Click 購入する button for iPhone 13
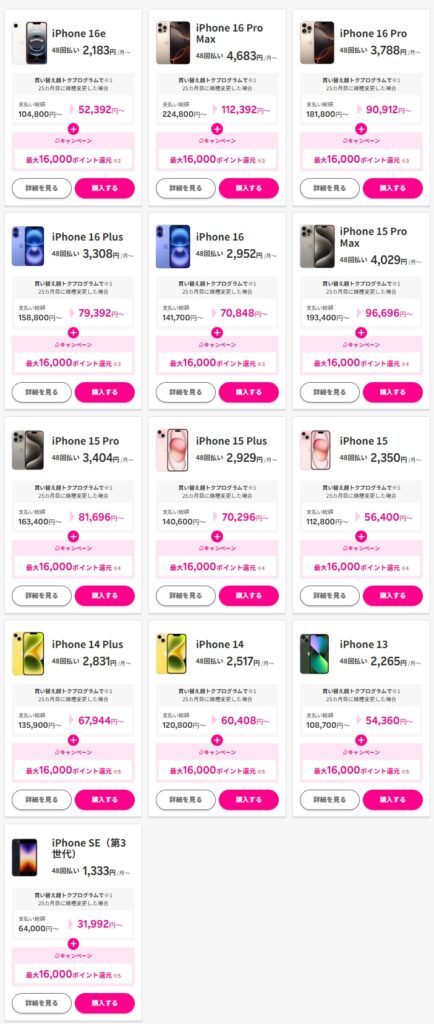 (392, 799)
